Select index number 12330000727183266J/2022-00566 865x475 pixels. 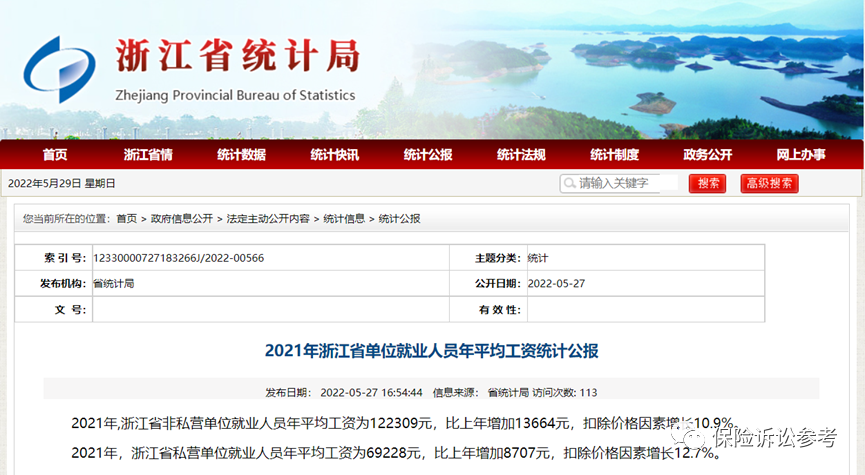[179, 258]
